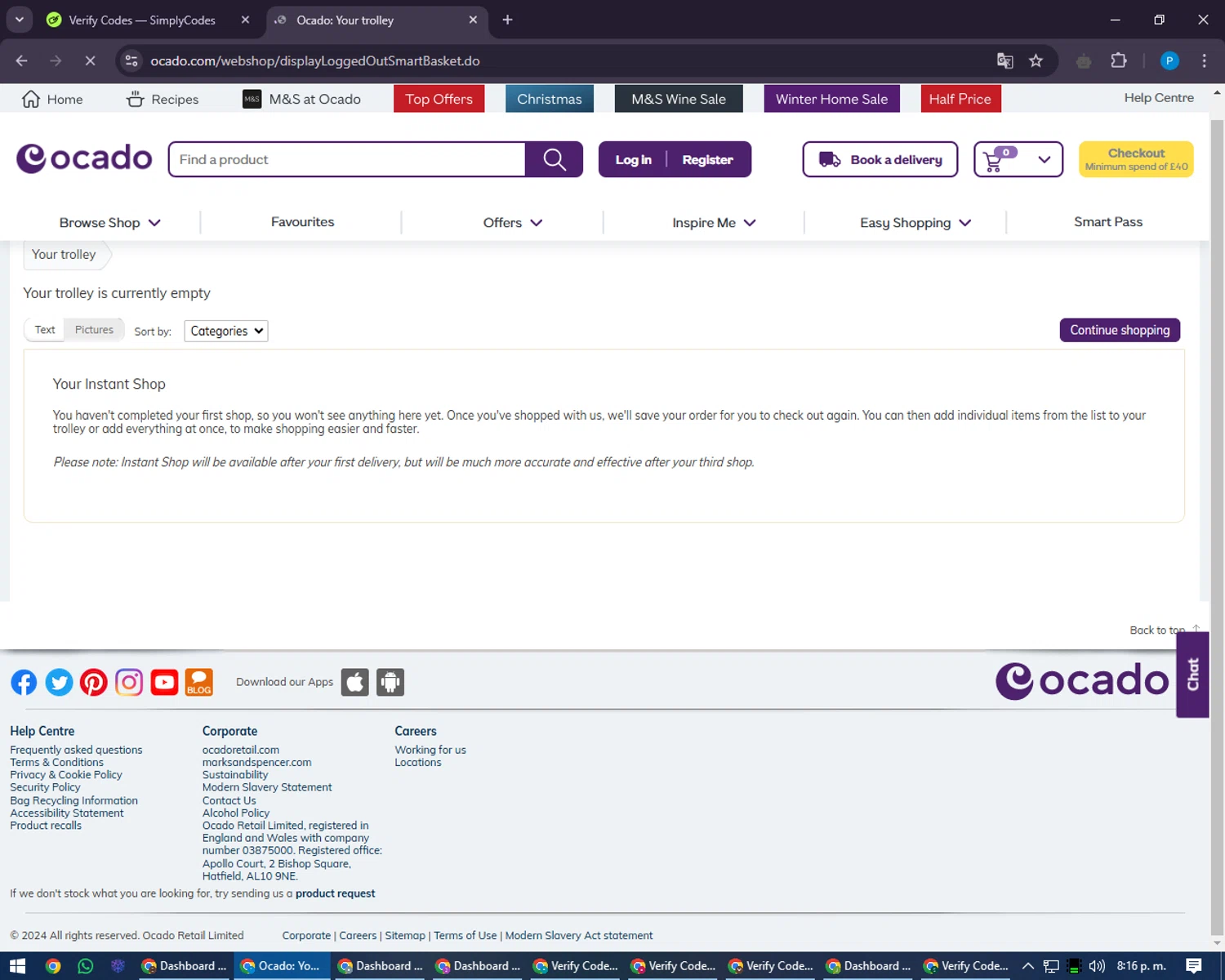This screenshot has height=980, width=1225.
Task: Open the Half Price tab
Action: pos(960,99)
